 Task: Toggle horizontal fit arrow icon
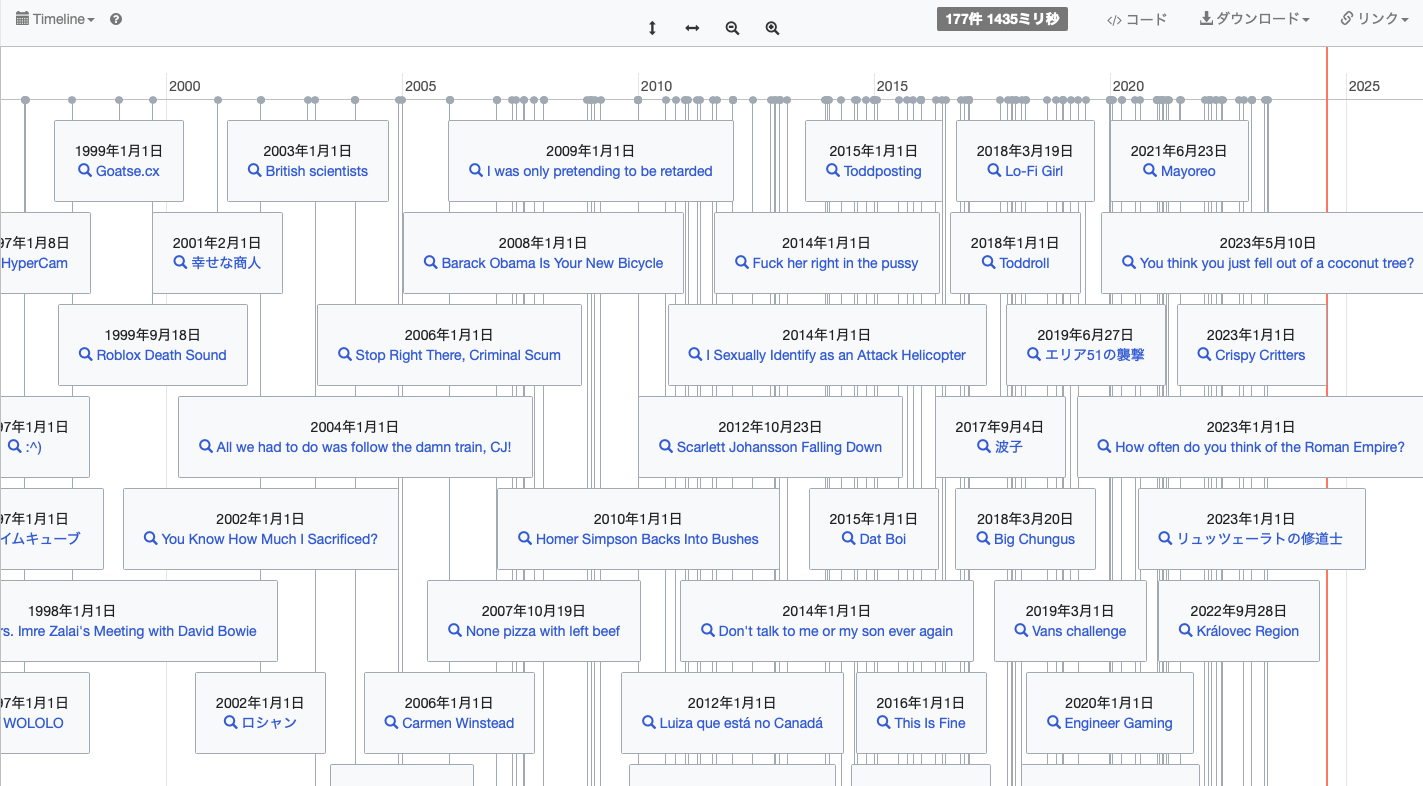coord(692,28)
